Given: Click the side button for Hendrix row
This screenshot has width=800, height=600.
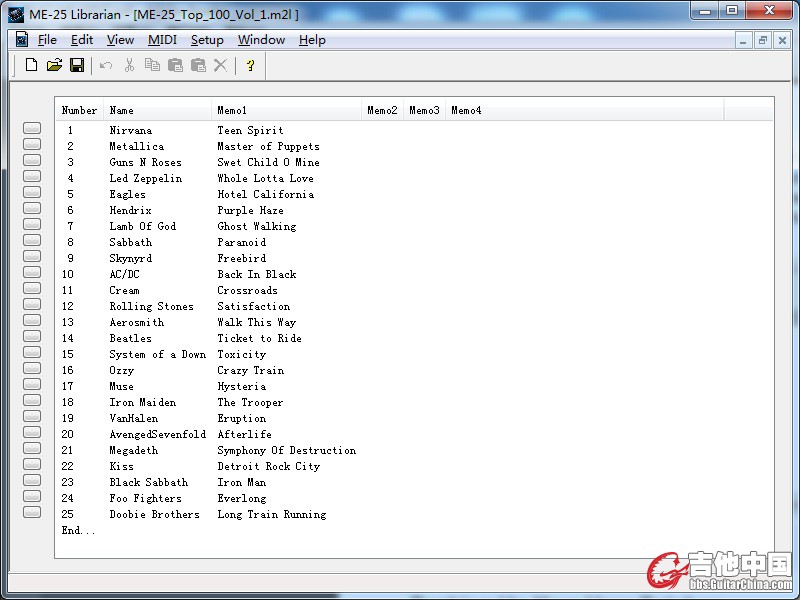Looking at the screenshot, I should click(x=32, y=208).
